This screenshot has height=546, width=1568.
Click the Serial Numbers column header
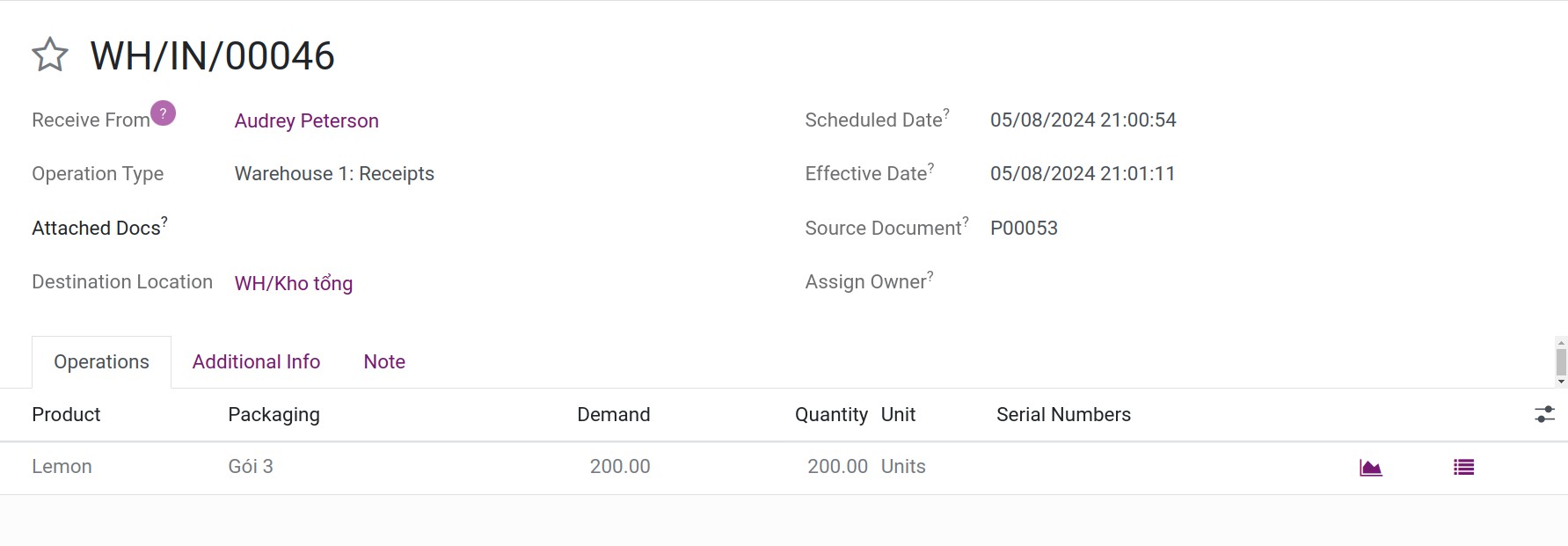[x=1063, y=415]
